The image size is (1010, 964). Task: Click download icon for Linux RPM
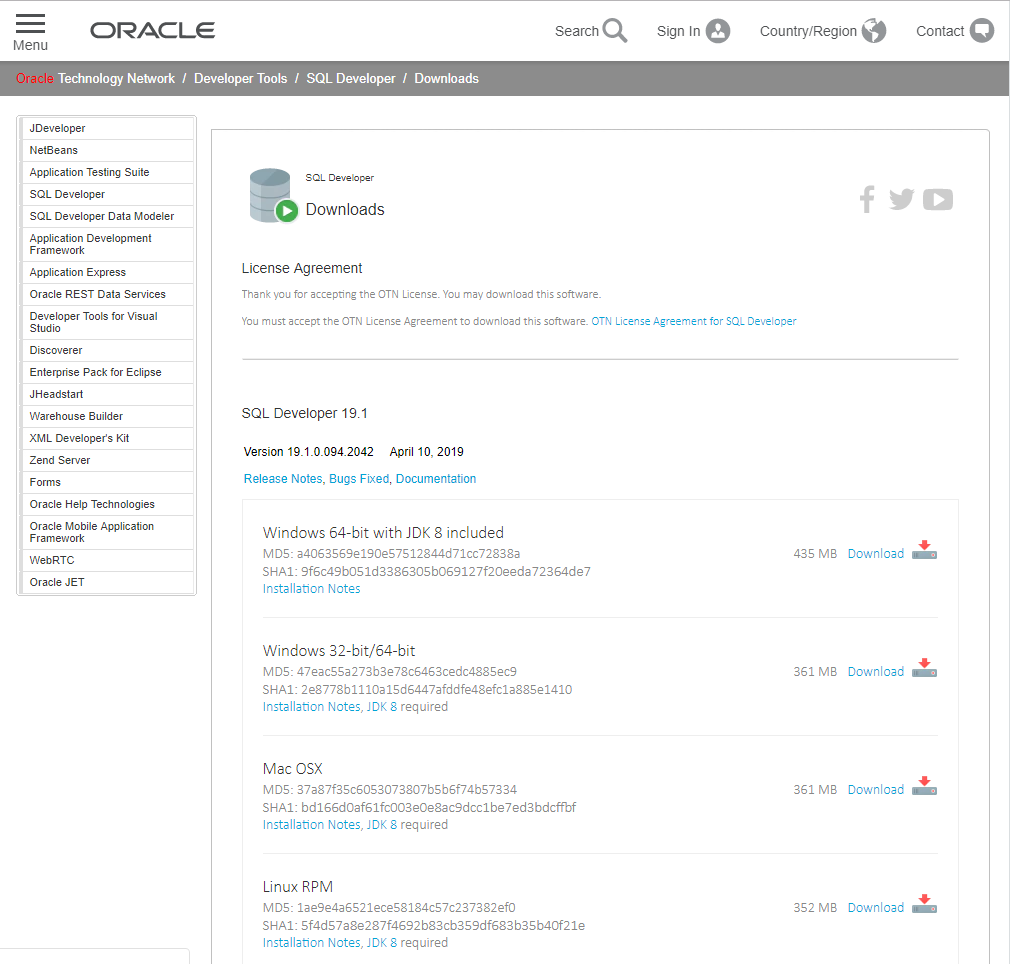pos(924,903)
